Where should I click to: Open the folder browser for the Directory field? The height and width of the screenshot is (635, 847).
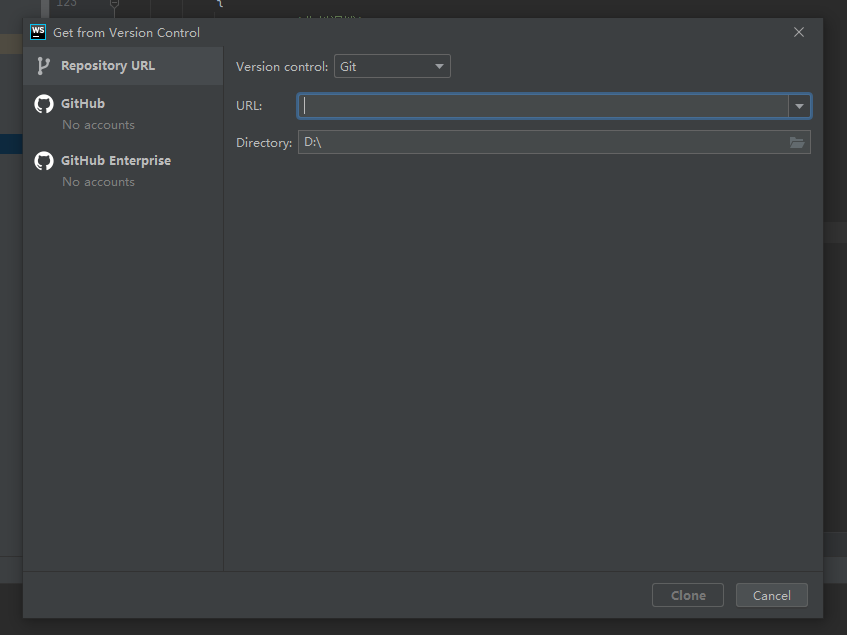(x=797, y=142)
